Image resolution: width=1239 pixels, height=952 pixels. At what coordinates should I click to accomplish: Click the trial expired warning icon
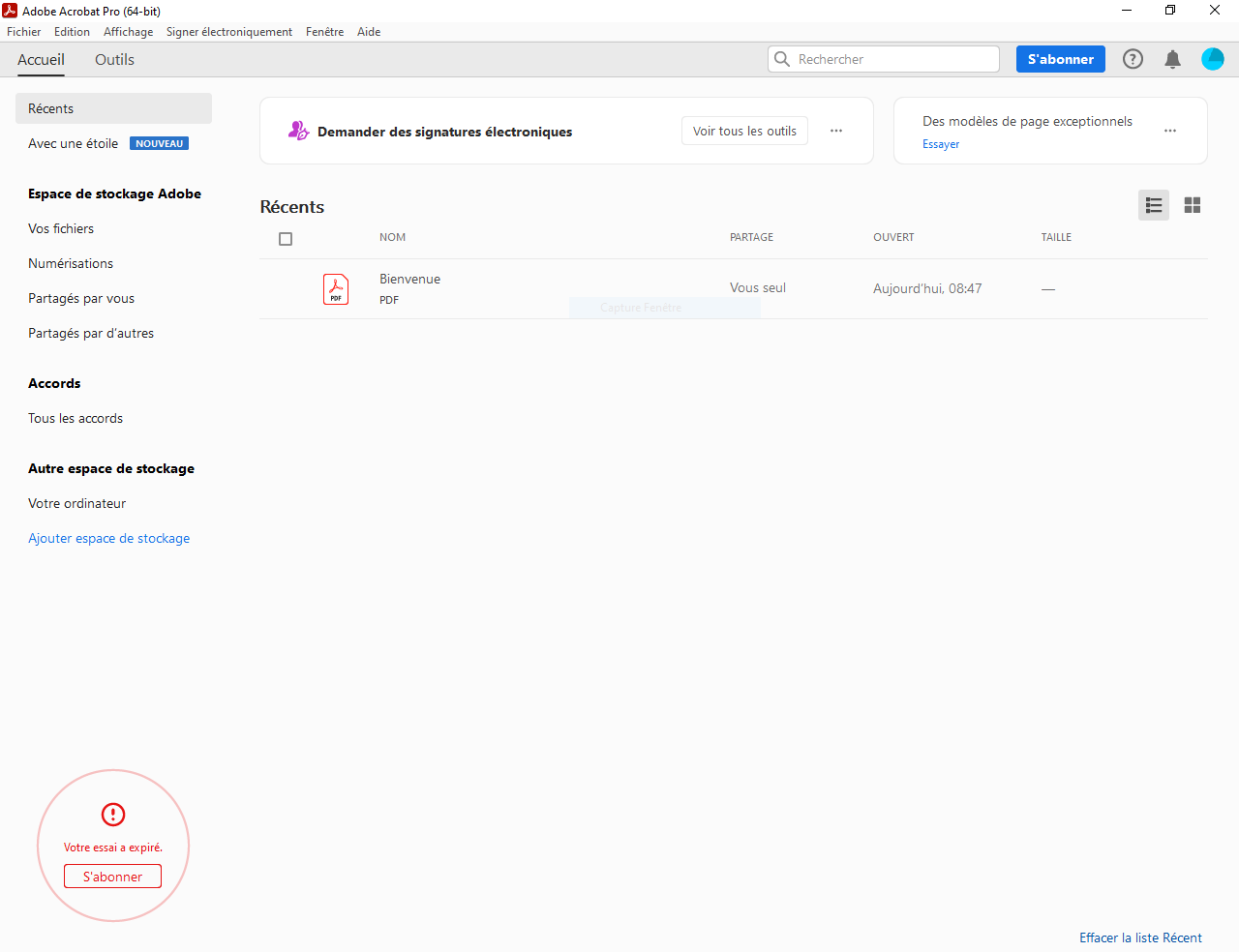[113, 815]
